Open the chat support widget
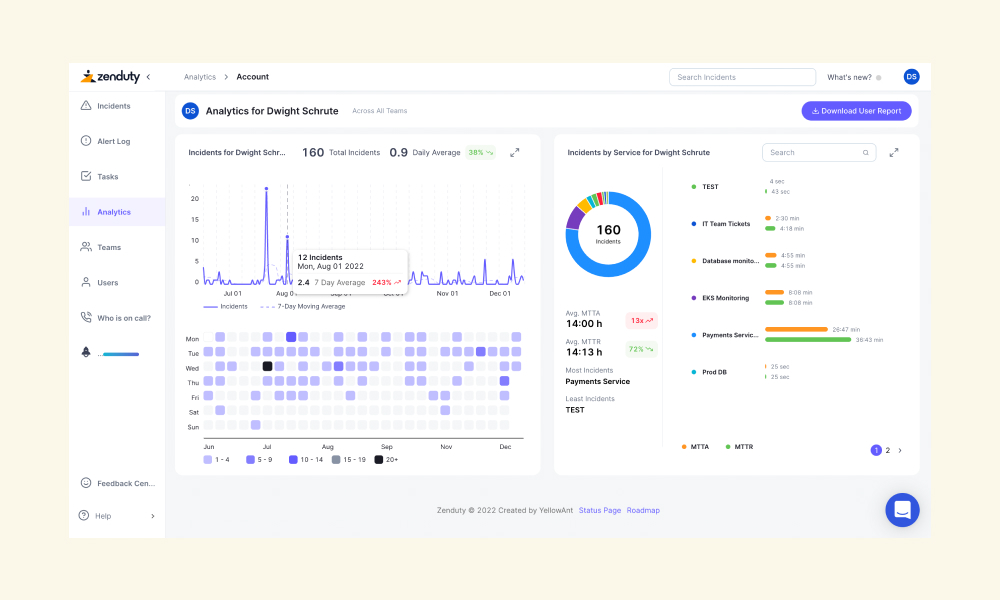1000x600 pixels. pos(902,509)
